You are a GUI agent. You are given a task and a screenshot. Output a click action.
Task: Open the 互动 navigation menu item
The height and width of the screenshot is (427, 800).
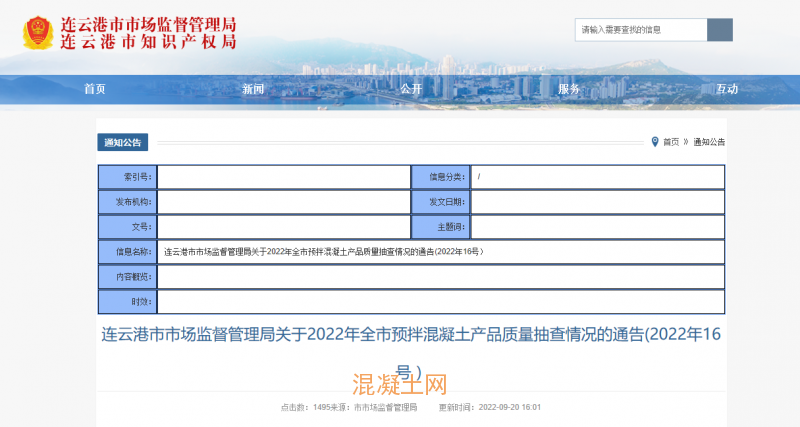click(x=726, y=89)
